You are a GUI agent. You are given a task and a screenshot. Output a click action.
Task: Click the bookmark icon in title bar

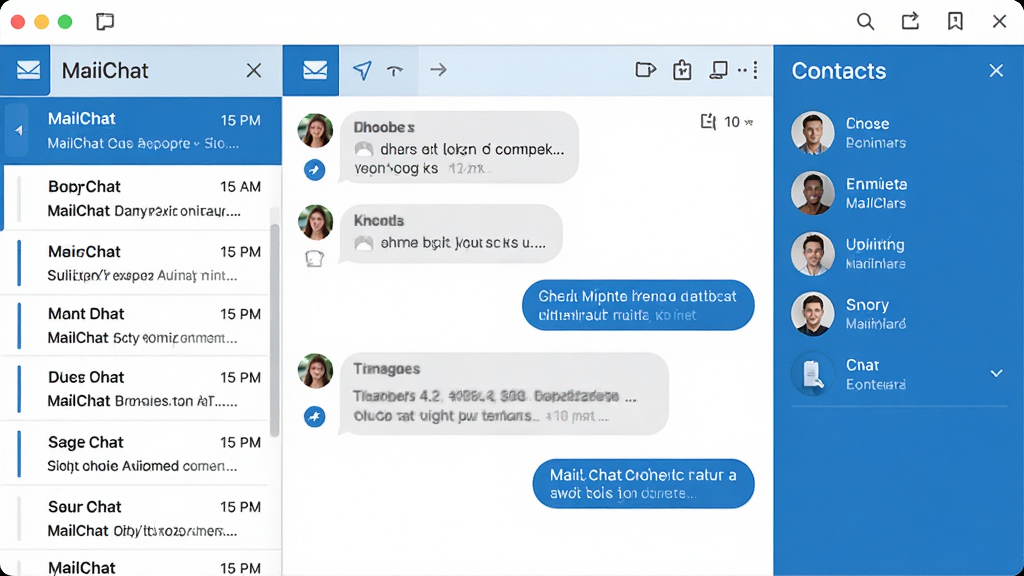pyautogui.click(x=955, y=21)
